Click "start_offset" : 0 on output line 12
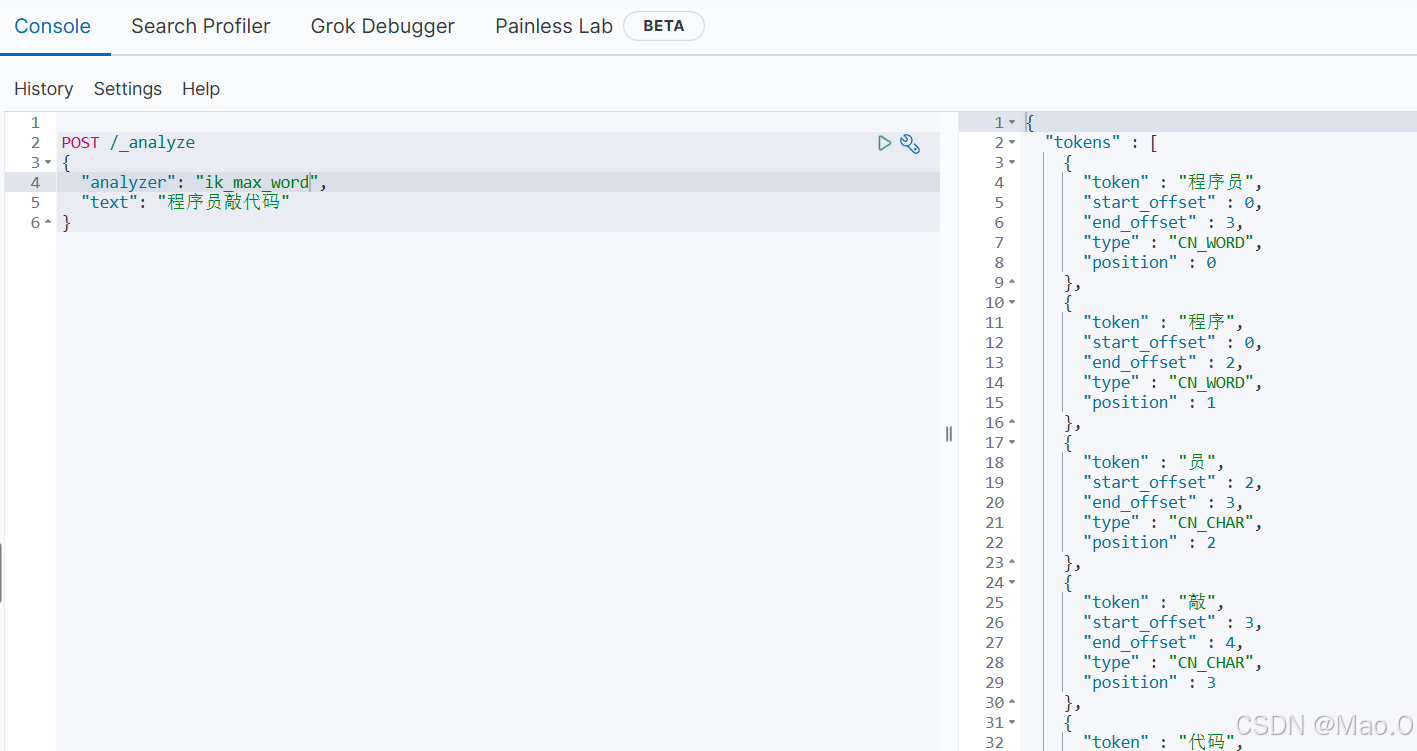The image size is (1417, 751). [x=1173, y=342]
